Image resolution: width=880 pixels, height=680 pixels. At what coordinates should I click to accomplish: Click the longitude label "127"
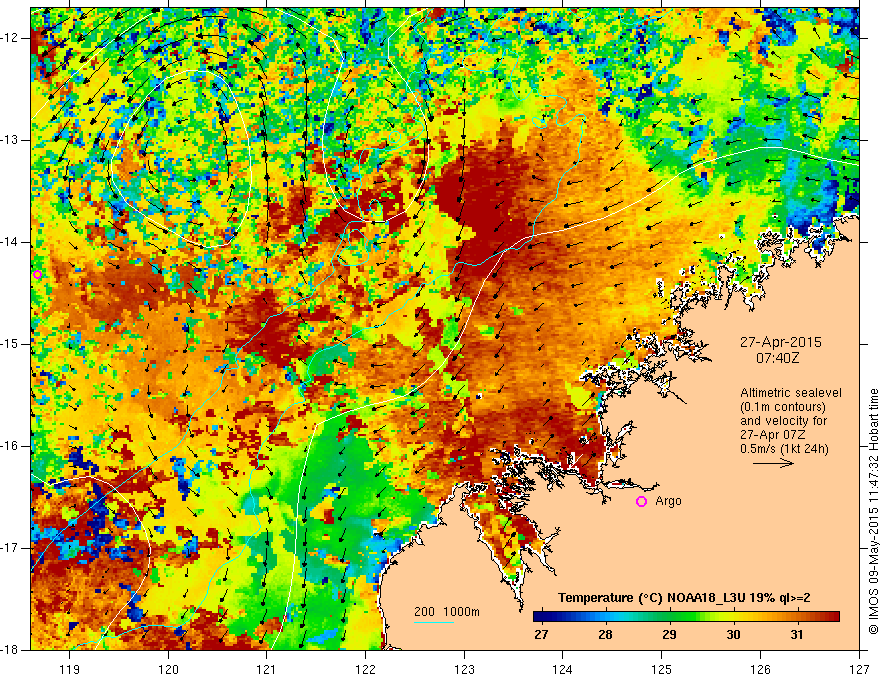click(859, 669)
